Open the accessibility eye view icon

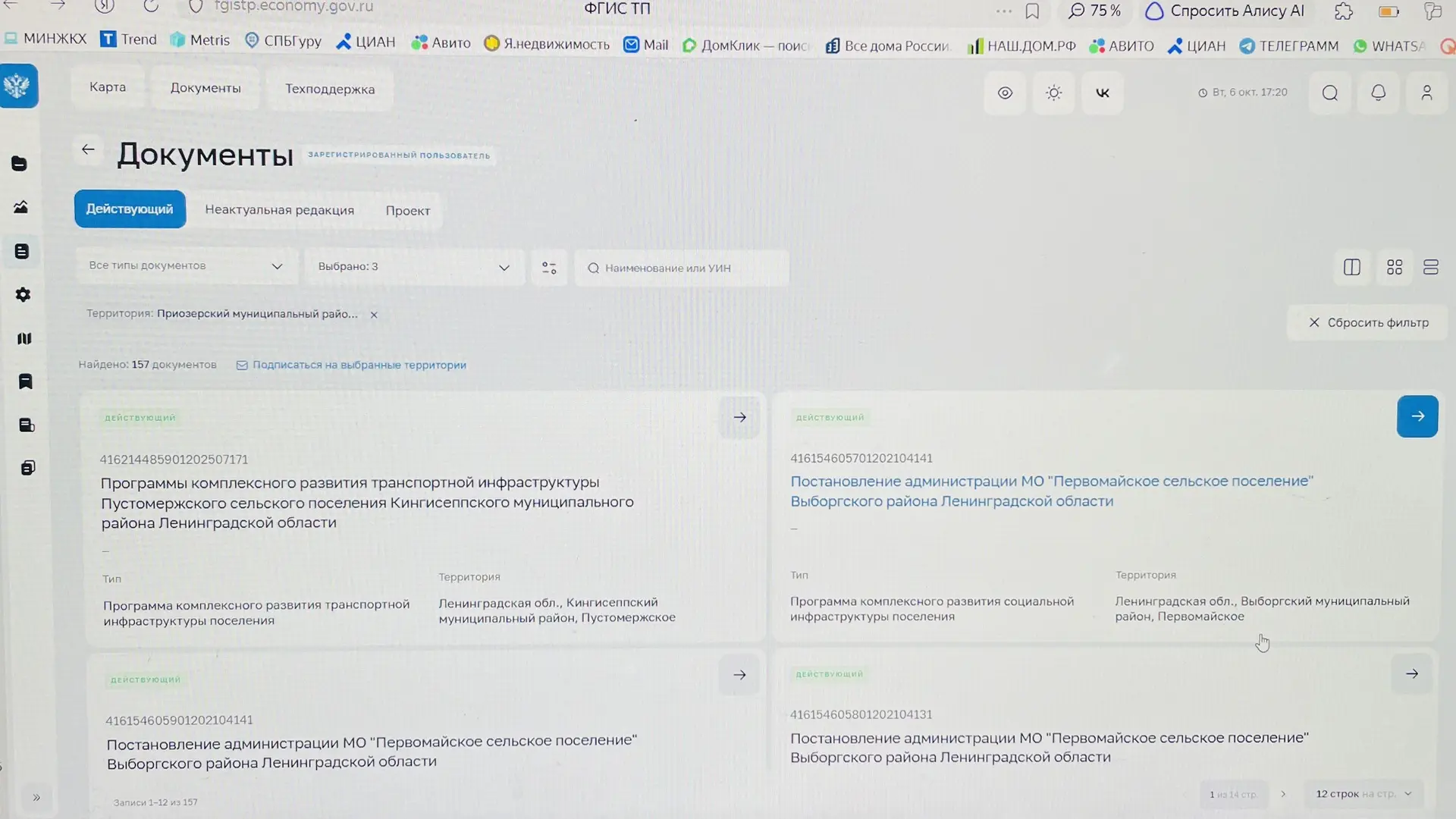click(x=1005, y=93)
